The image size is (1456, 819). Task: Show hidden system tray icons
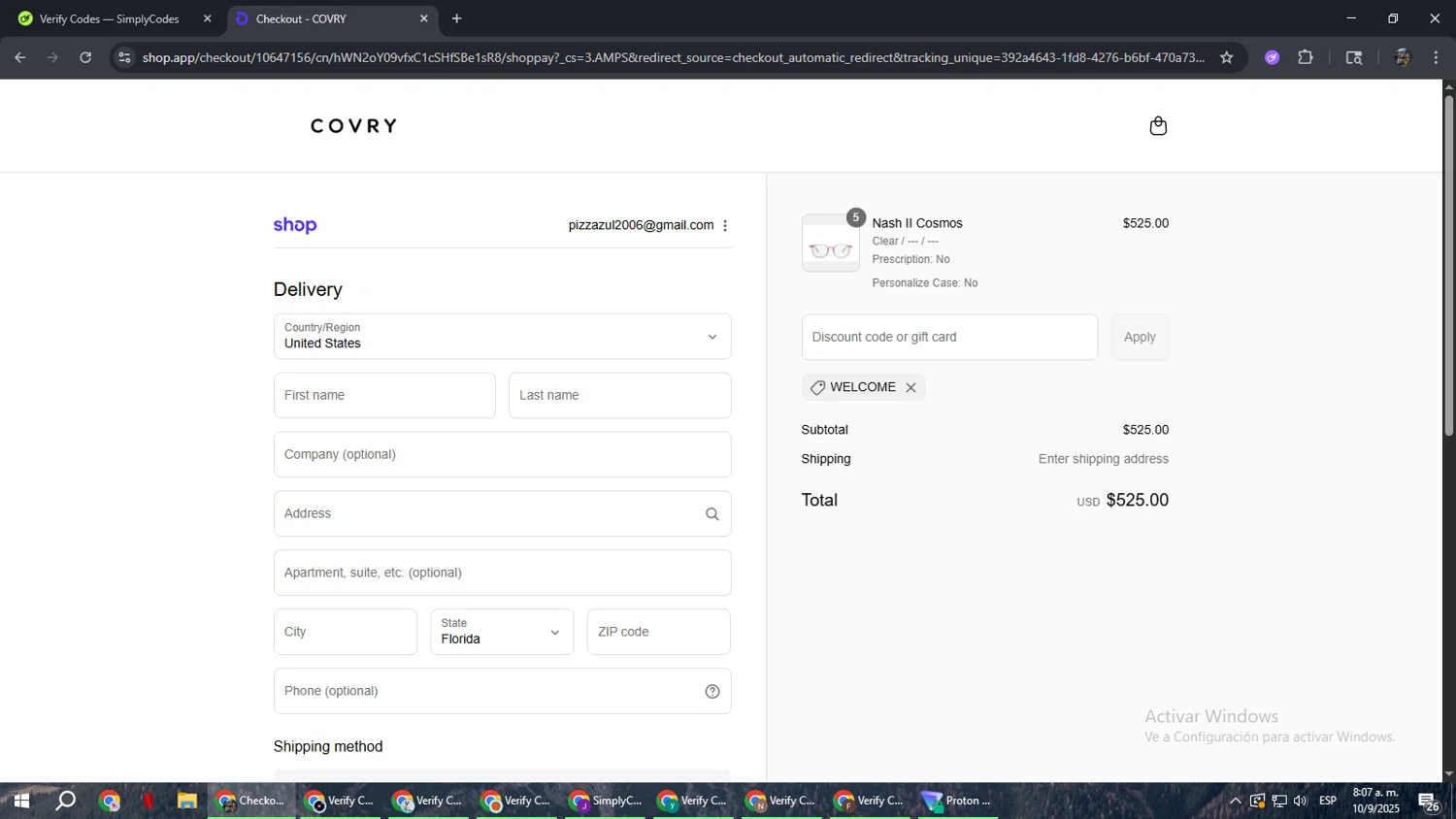click(1235, 802)
